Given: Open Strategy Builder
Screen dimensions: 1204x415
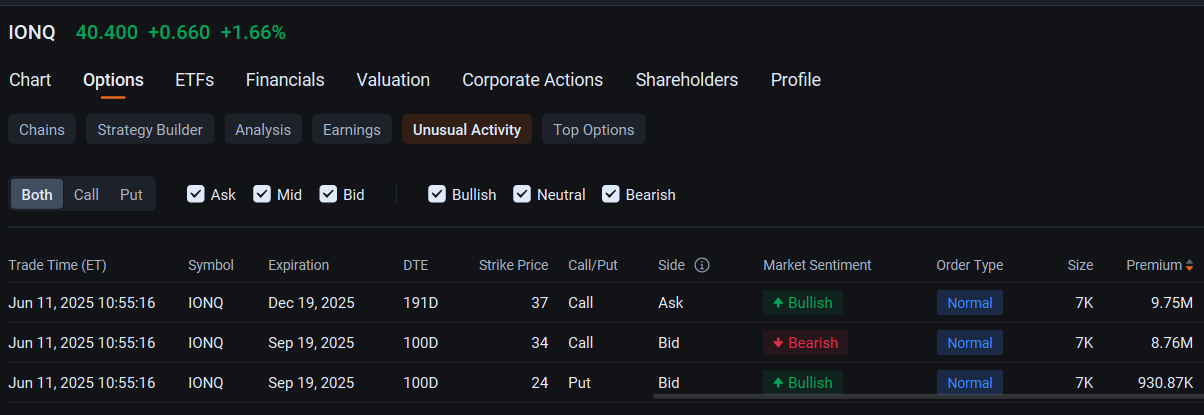Looking at the screenshot, I should [x=150, y=129].
